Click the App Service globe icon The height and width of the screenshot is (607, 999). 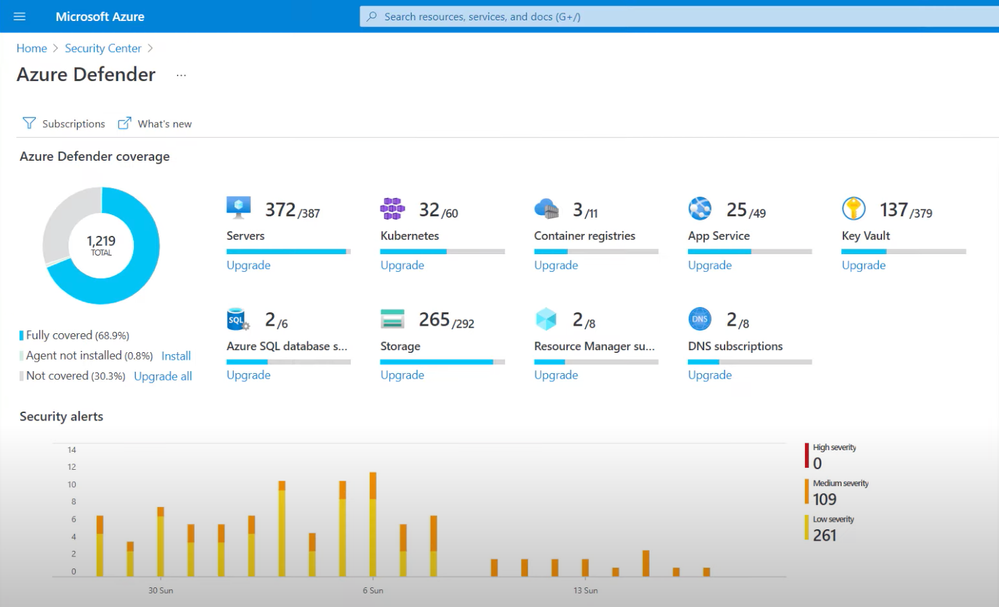pos(700,208)
